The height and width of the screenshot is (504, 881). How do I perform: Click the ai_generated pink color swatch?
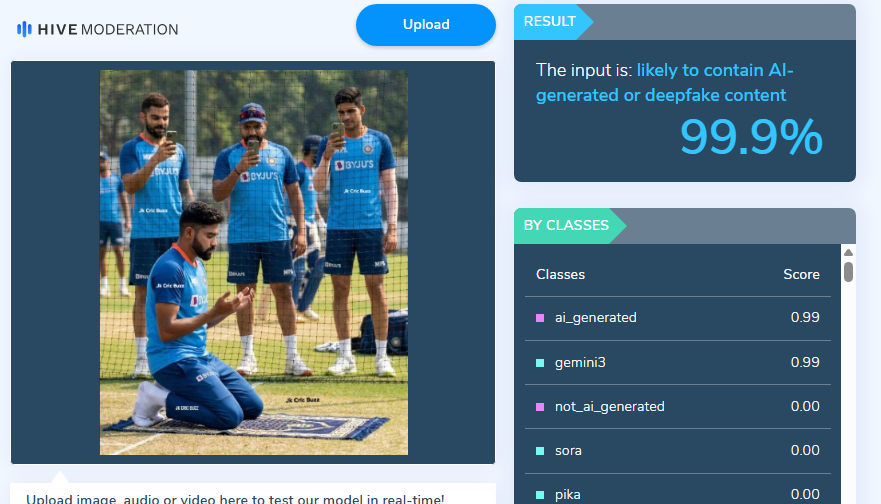[x=540, y=318]
